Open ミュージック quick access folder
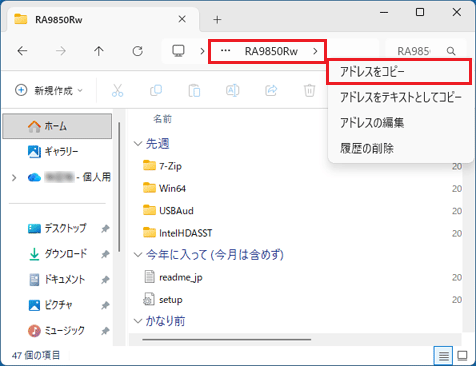 (x=56, y=331)
